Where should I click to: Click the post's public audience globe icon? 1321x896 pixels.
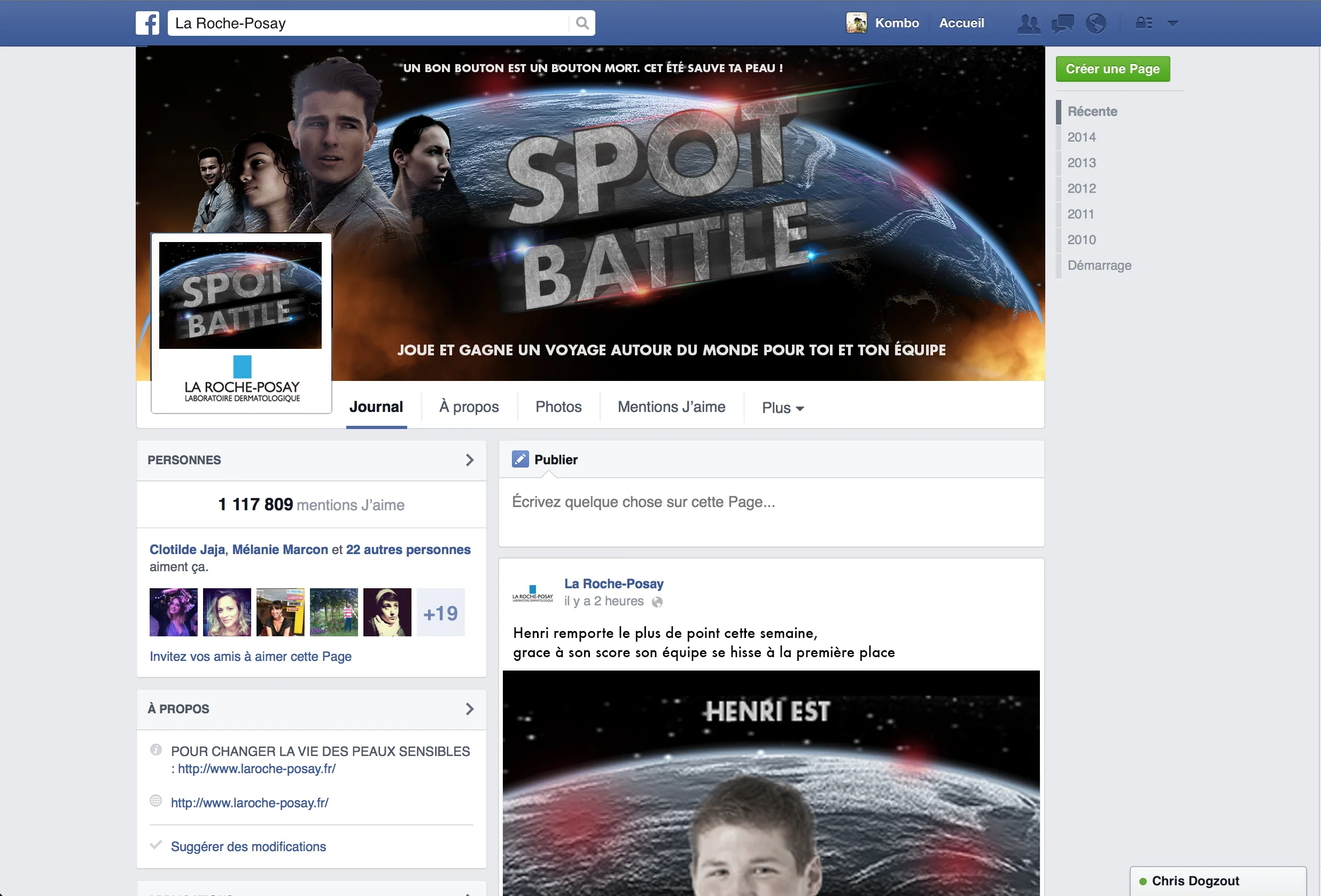(657, 602)
